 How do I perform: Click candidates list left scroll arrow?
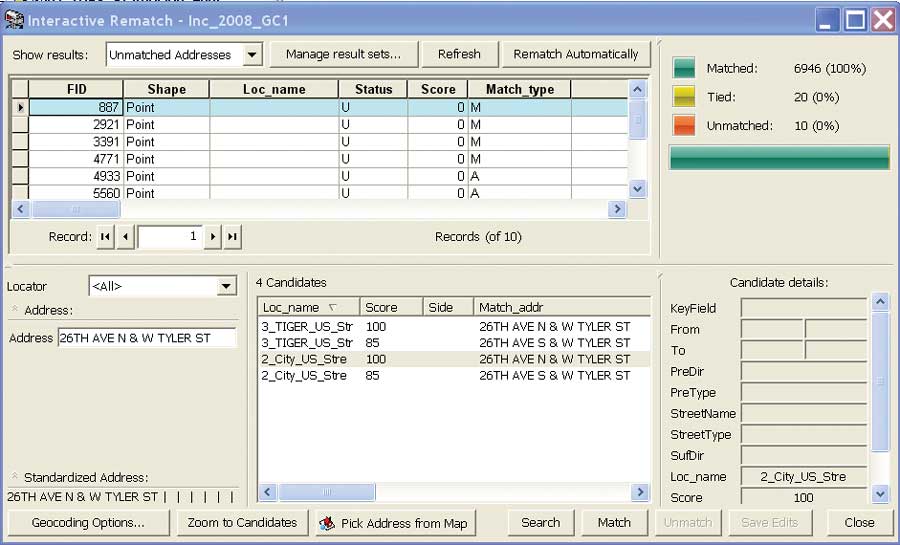(267, 492)
